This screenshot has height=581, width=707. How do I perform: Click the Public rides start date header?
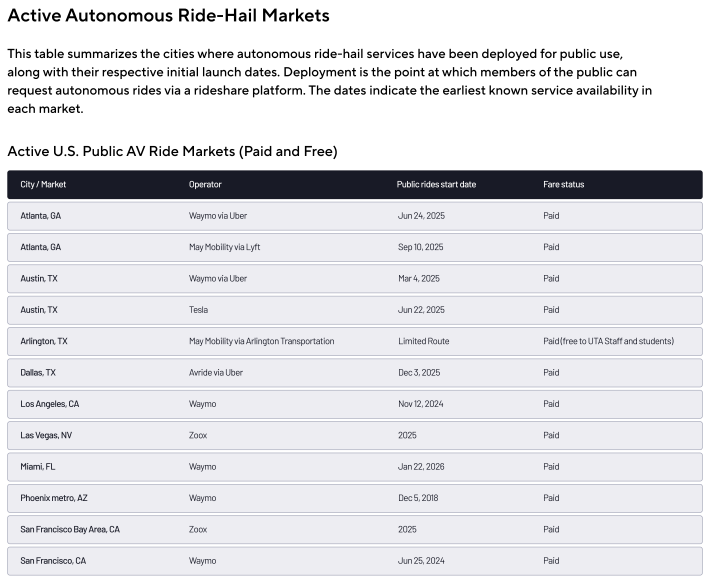[436, 184]
